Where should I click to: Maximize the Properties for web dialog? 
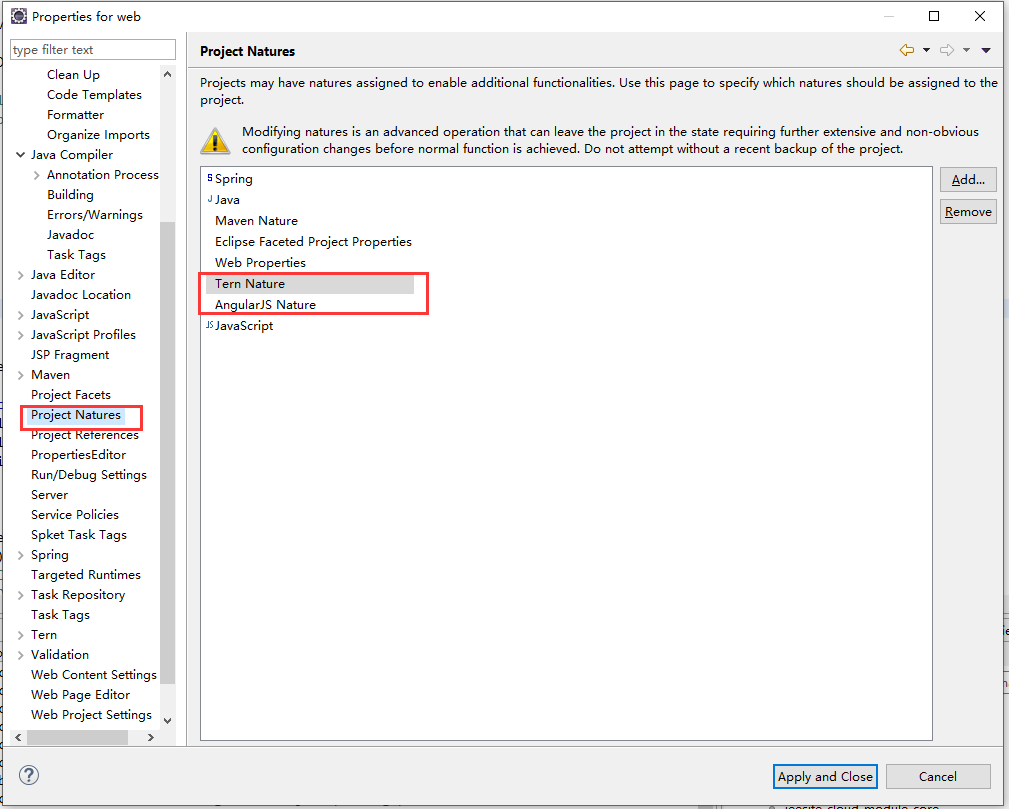point(934,16)
